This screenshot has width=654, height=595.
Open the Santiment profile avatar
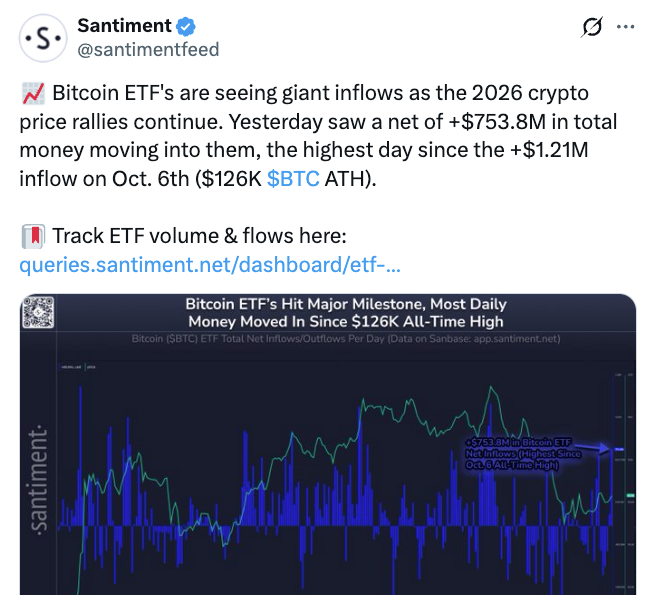43,38
